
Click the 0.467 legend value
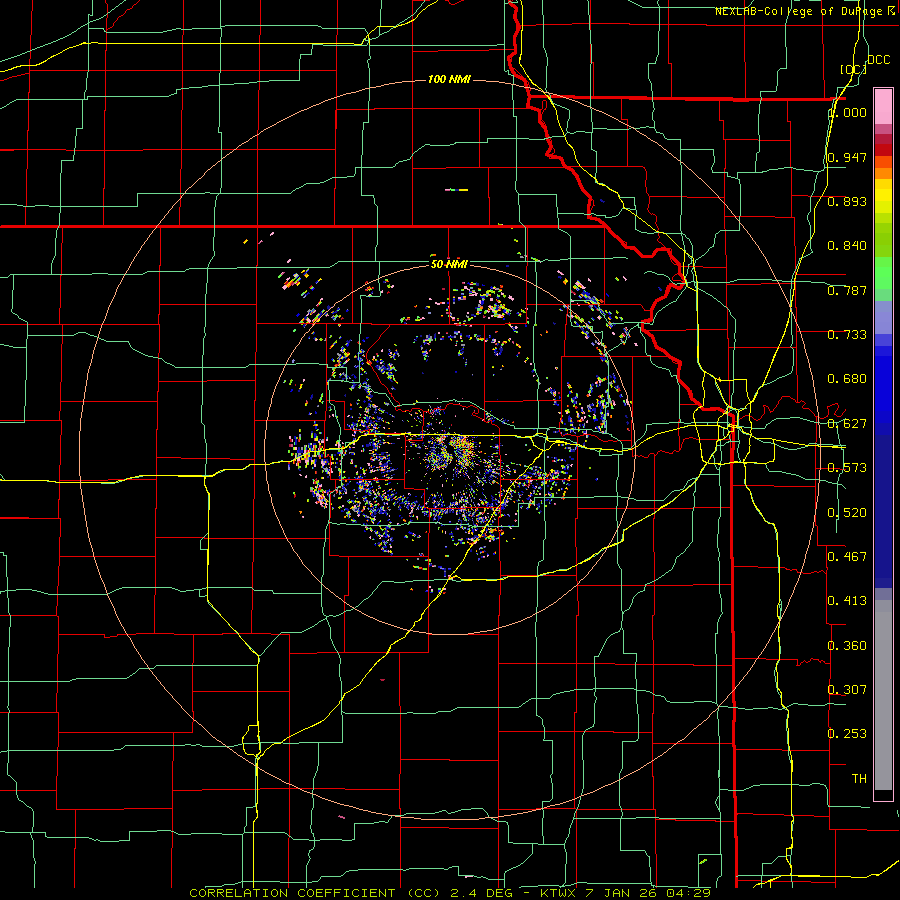pyautogui.click(x=847, y=556)
